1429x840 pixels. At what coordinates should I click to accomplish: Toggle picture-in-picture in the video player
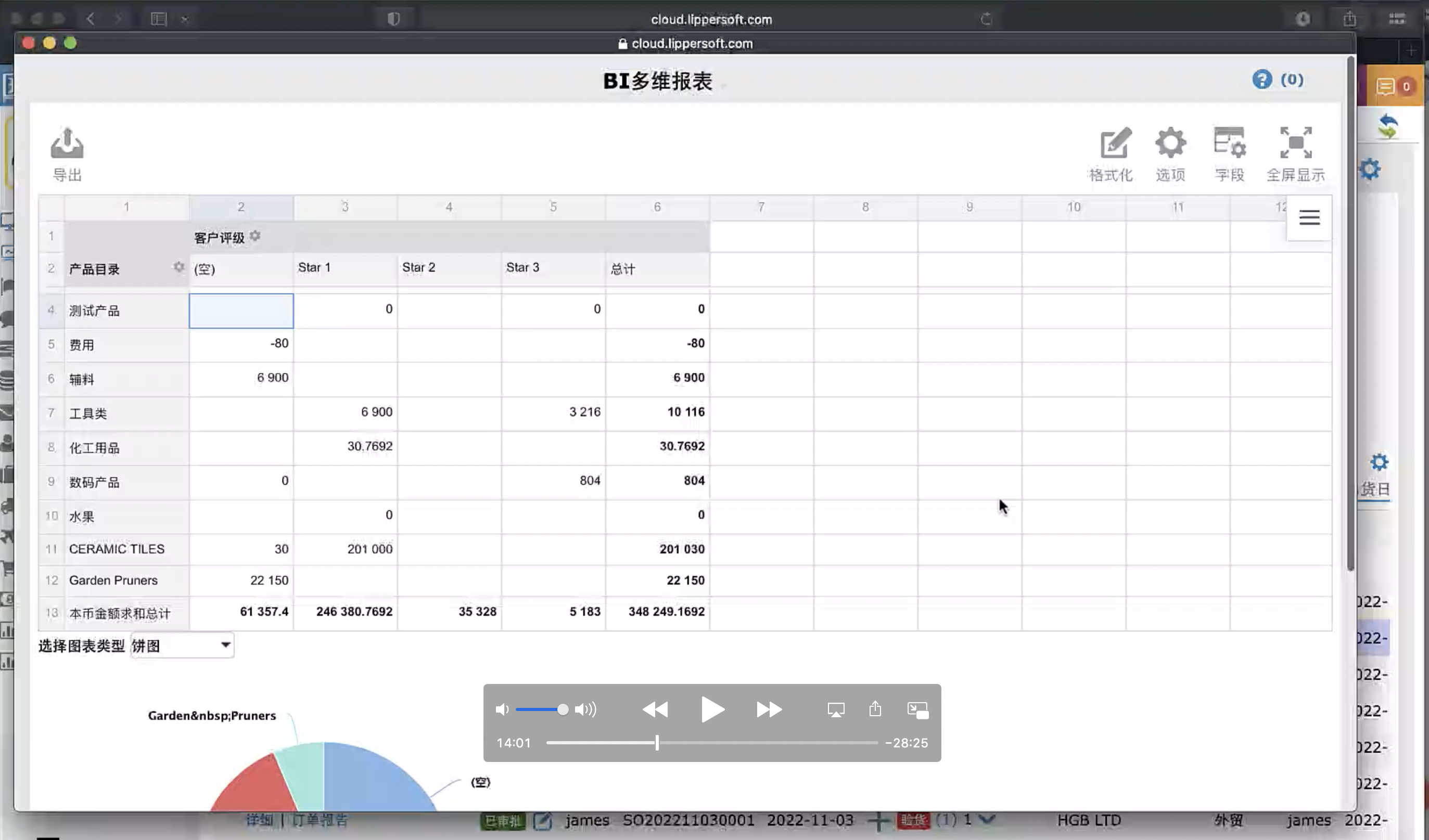(917, 709)
